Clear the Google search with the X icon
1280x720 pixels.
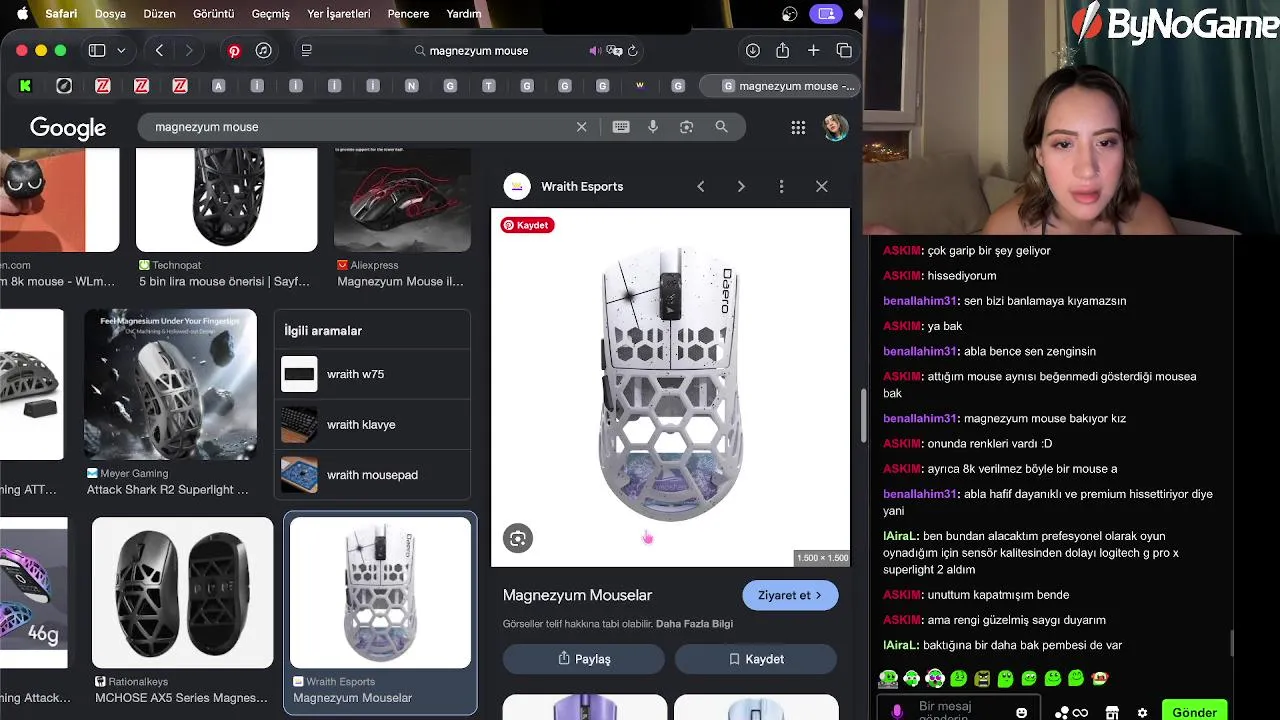point(581,127)
